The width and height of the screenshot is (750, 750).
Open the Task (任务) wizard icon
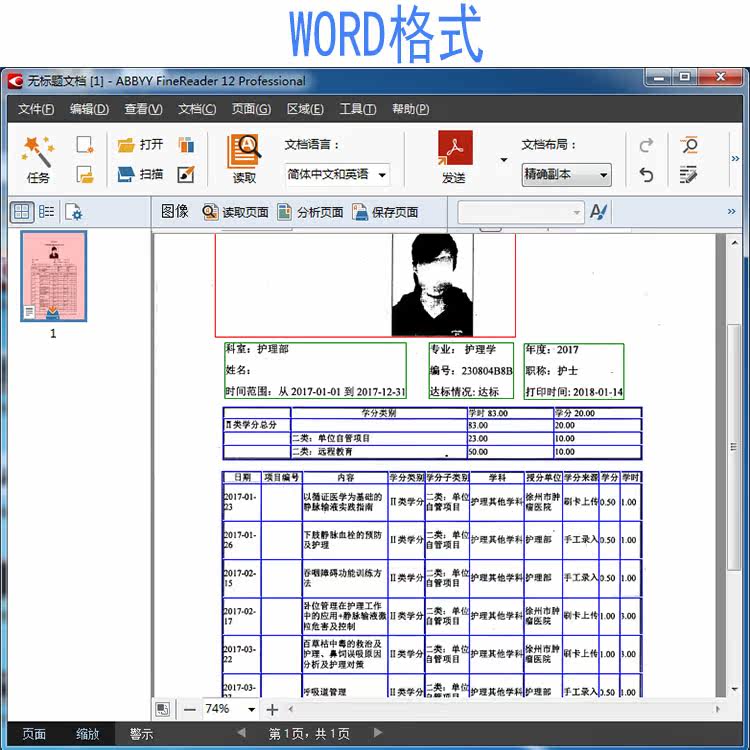click(38, 159)
